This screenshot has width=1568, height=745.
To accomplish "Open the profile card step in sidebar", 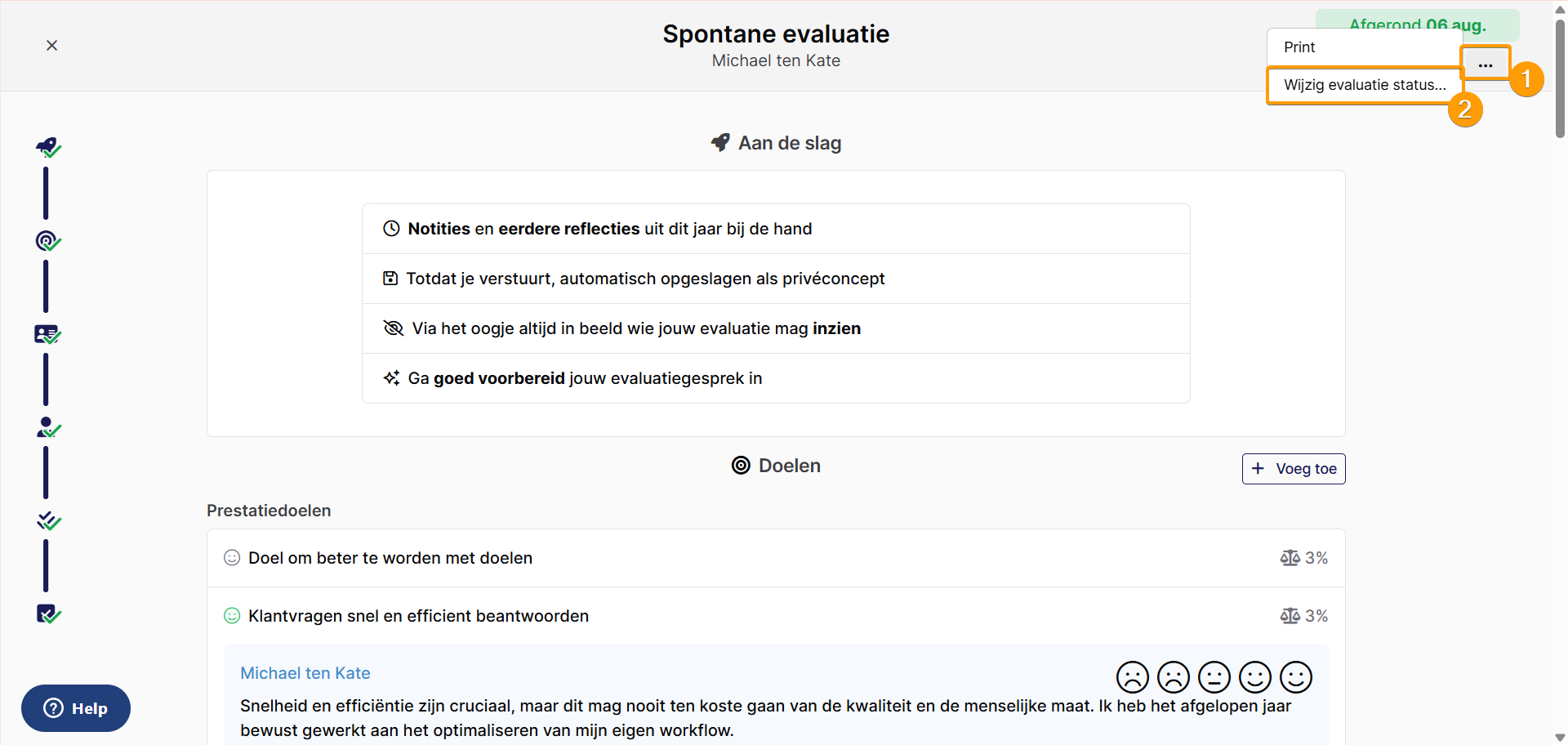I will [48, 334].
